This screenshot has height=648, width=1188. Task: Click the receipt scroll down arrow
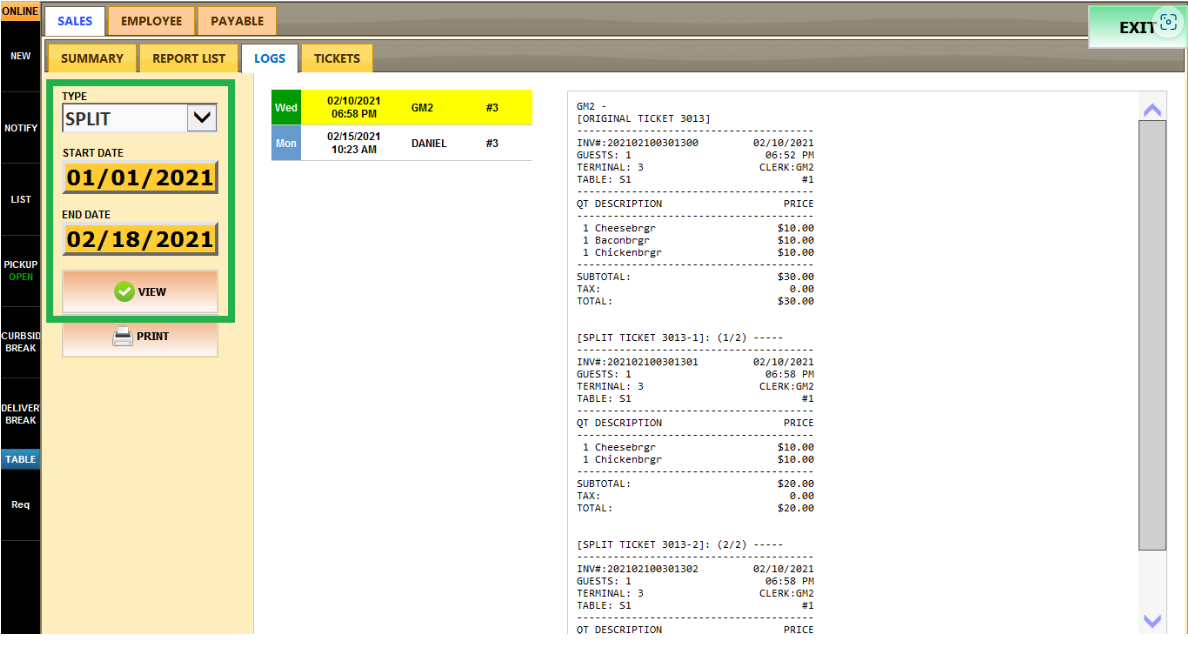[x=1152, y=621]
